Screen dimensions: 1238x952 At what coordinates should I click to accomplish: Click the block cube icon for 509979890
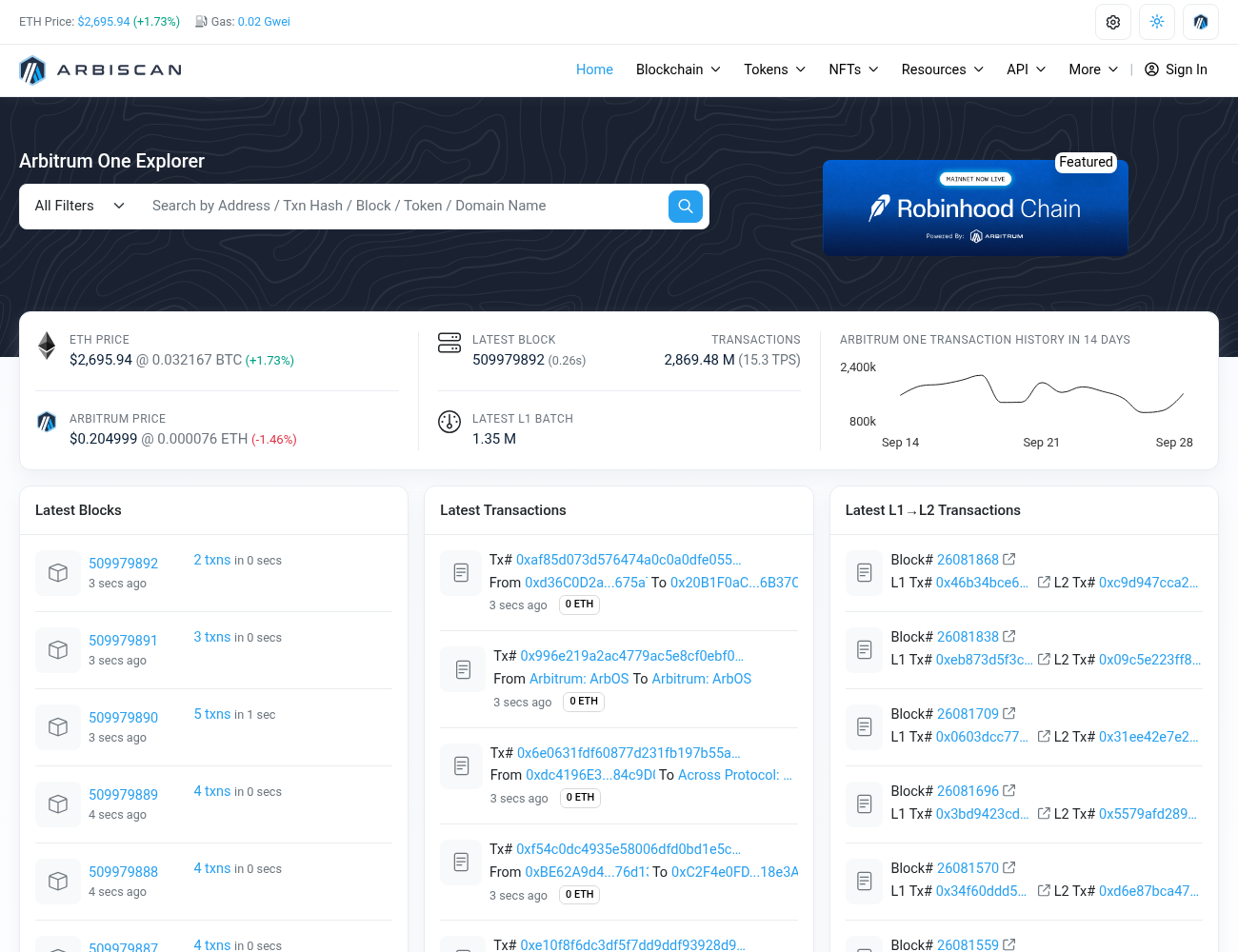(58, 727)
